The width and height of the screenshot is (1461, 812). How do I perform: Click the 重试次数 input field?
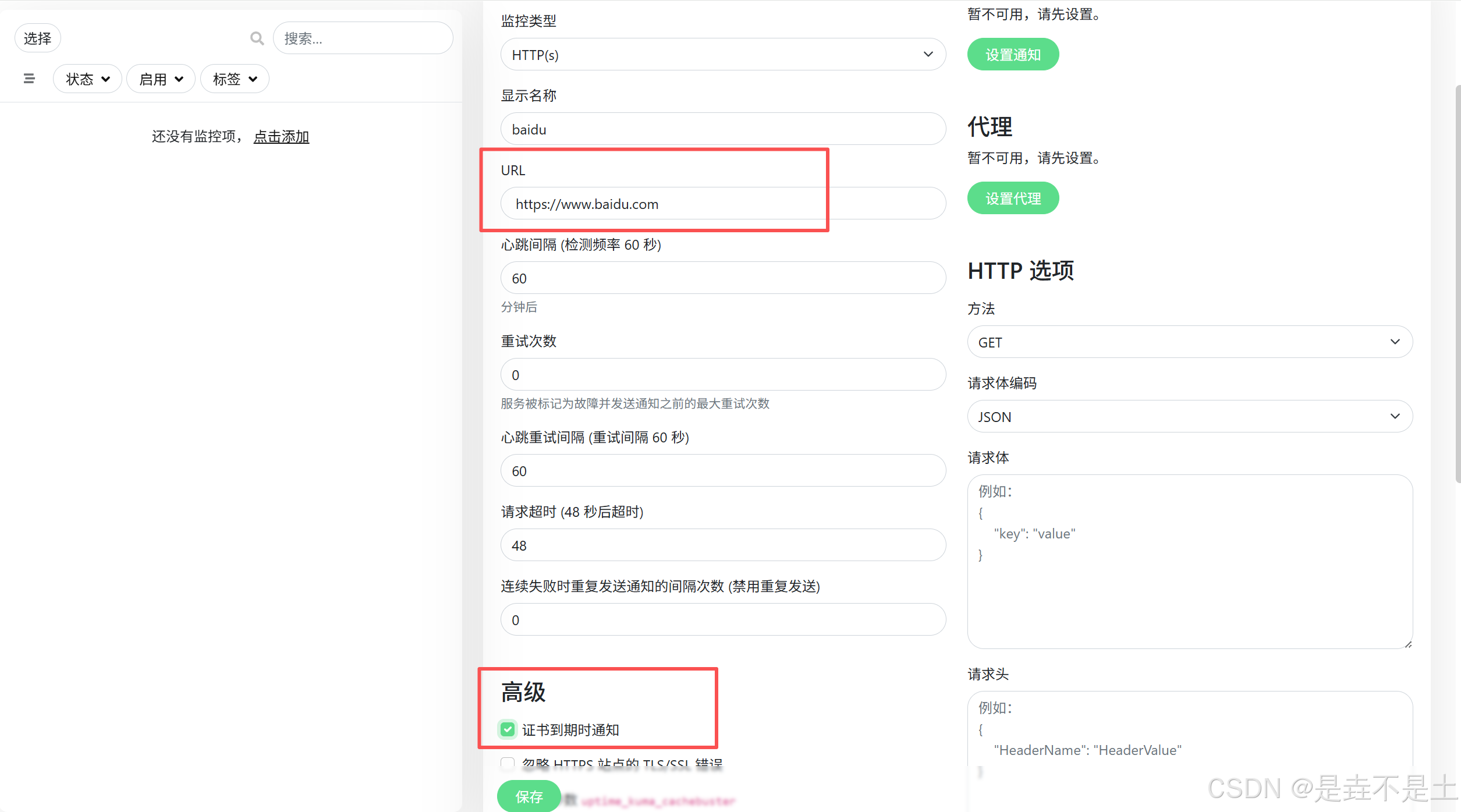tap(723, 375)
